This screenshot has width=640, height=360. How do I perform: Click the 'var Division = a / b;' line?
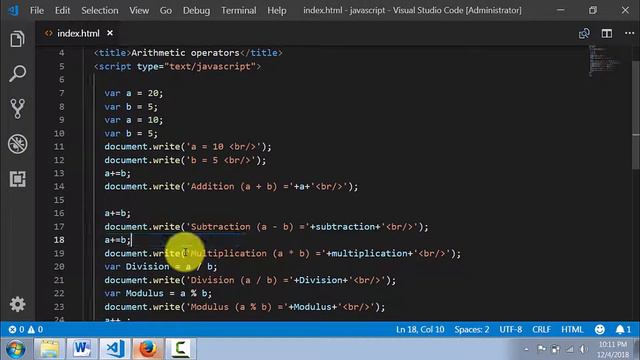point(161,267)
